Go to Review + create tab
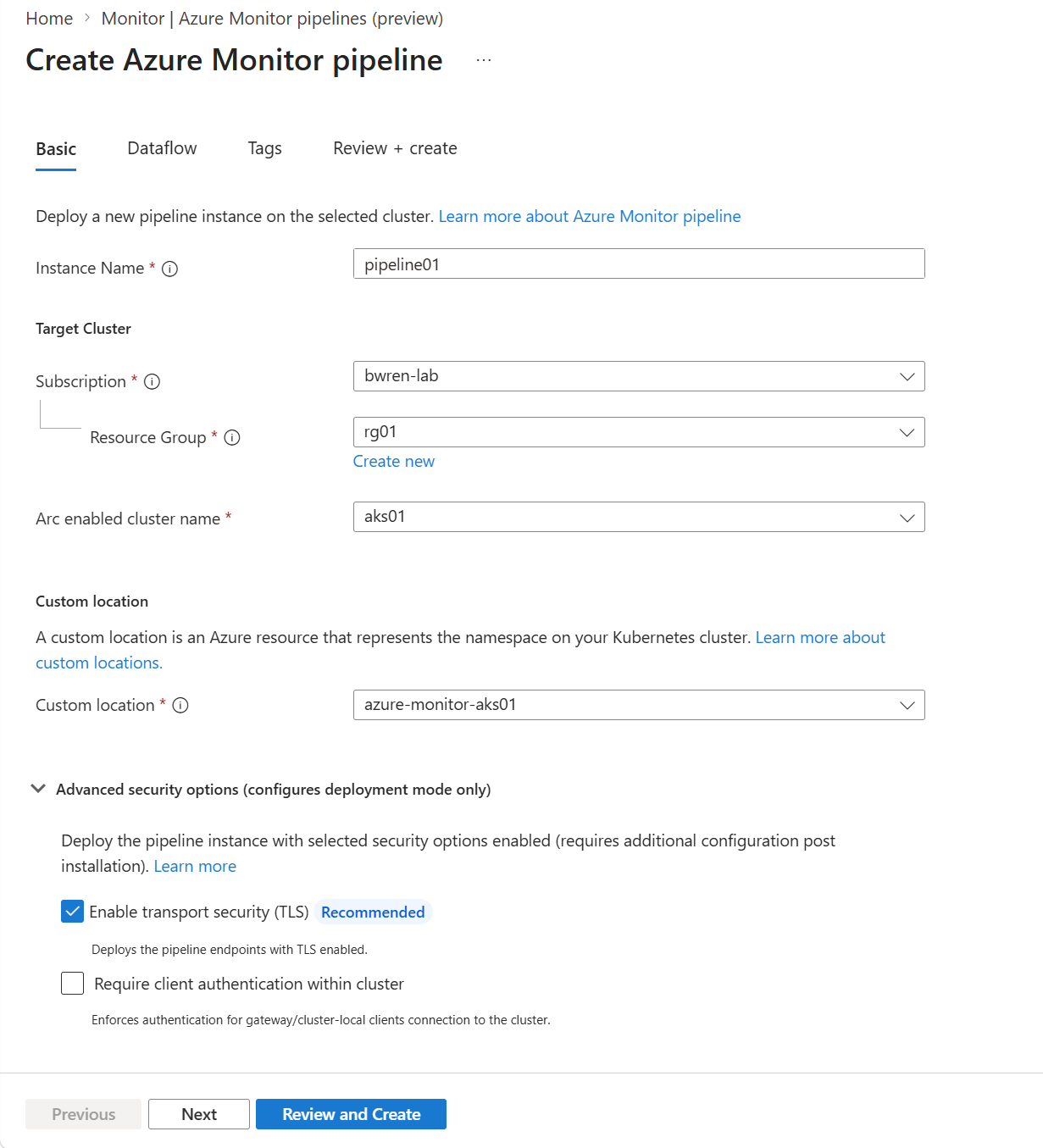This screenshot has width=1043, height=1148. (x=395, y=148)
